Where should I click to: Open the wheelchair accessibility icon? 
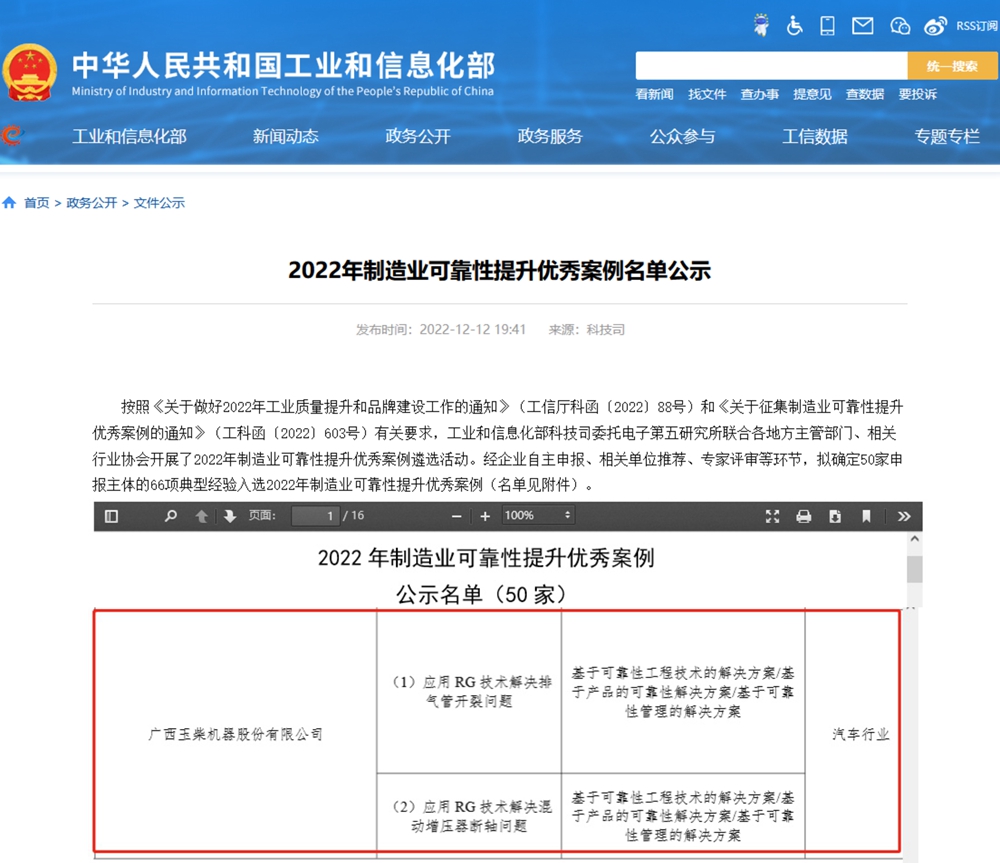coord(794,26)
